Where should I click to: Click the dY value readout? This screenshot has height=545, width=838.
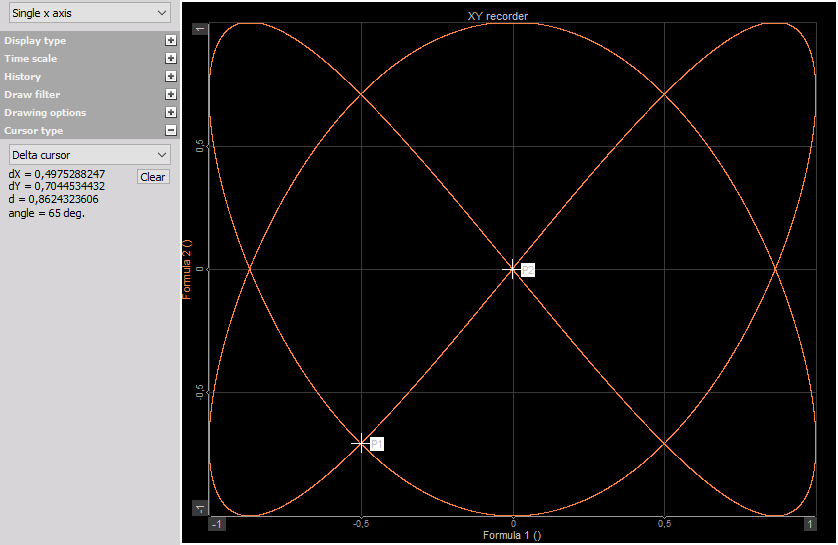coord(57,186)
